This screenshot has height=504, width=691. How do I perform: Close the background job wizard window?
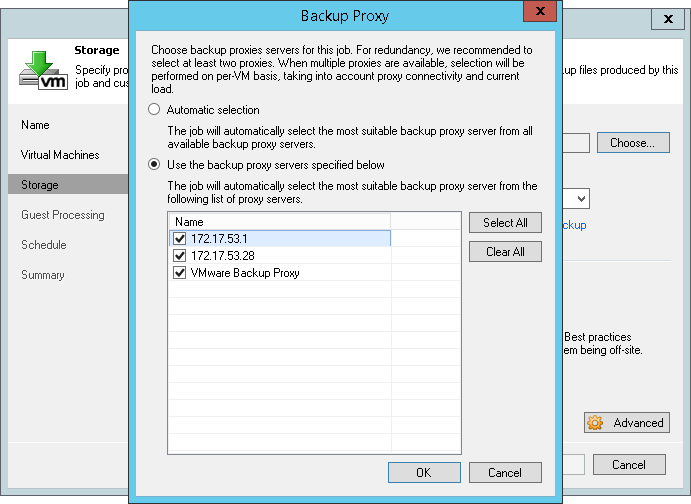pos(668,20)
